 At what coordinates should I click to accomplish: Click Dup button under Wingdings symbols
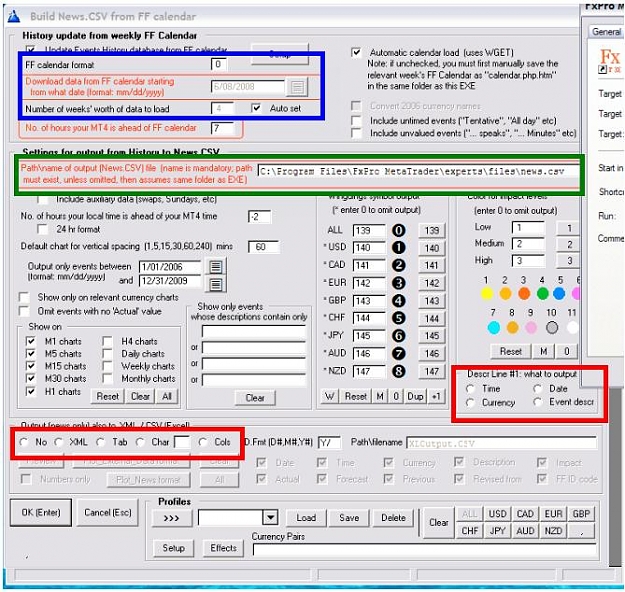click(415, 396)
